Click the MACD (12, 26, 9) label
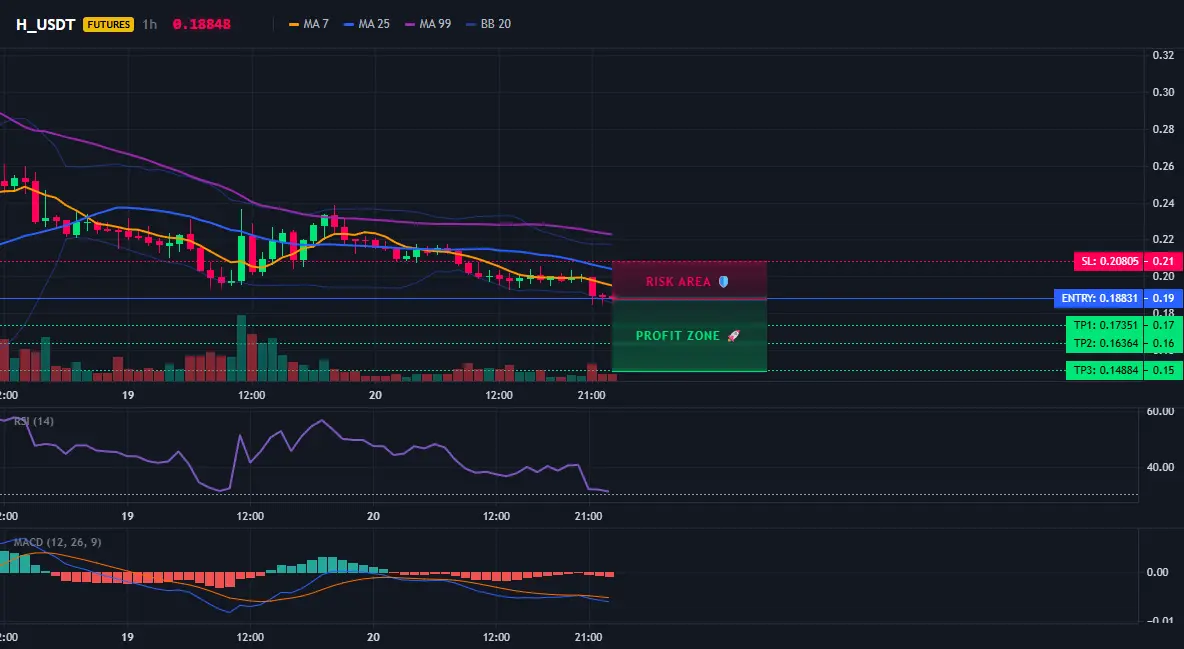1184x649 pixels. tap(57, 542)
